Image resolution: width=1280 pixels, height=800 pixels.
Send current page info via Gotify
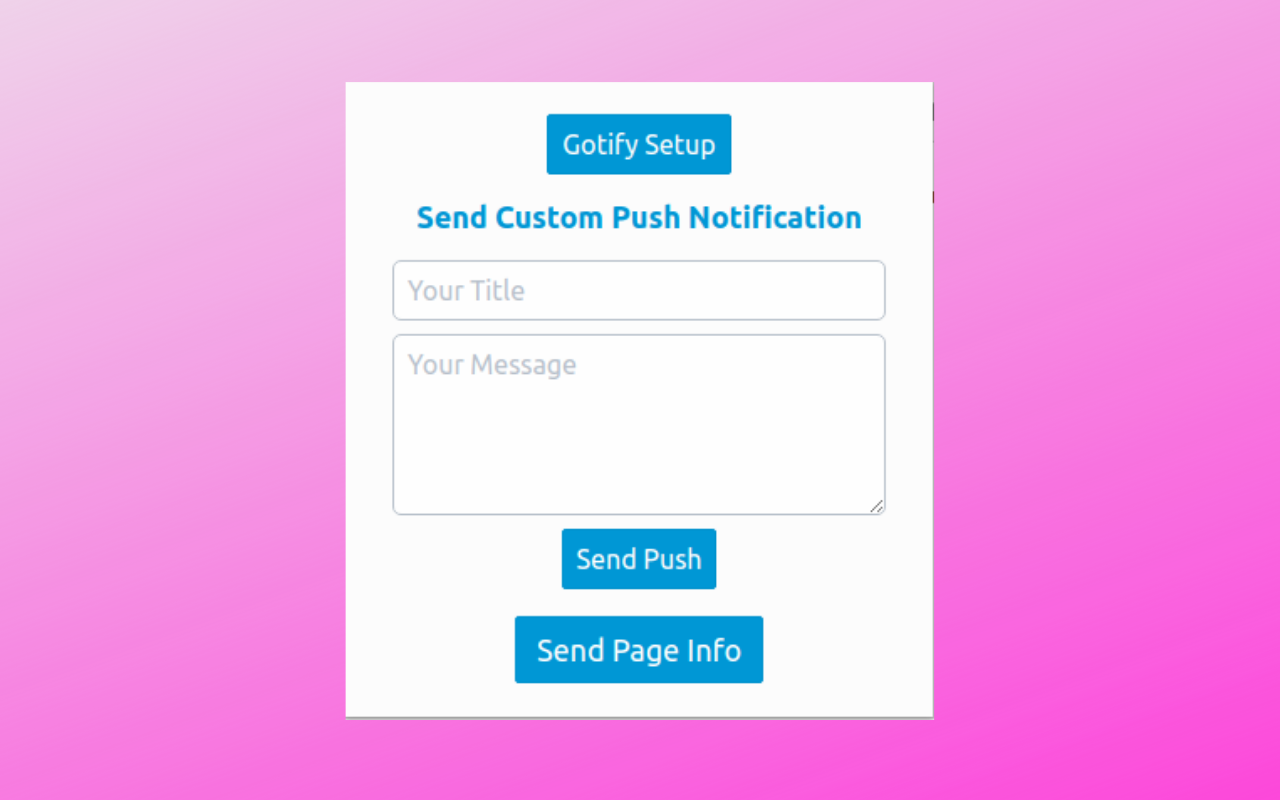tap(638, 650)
